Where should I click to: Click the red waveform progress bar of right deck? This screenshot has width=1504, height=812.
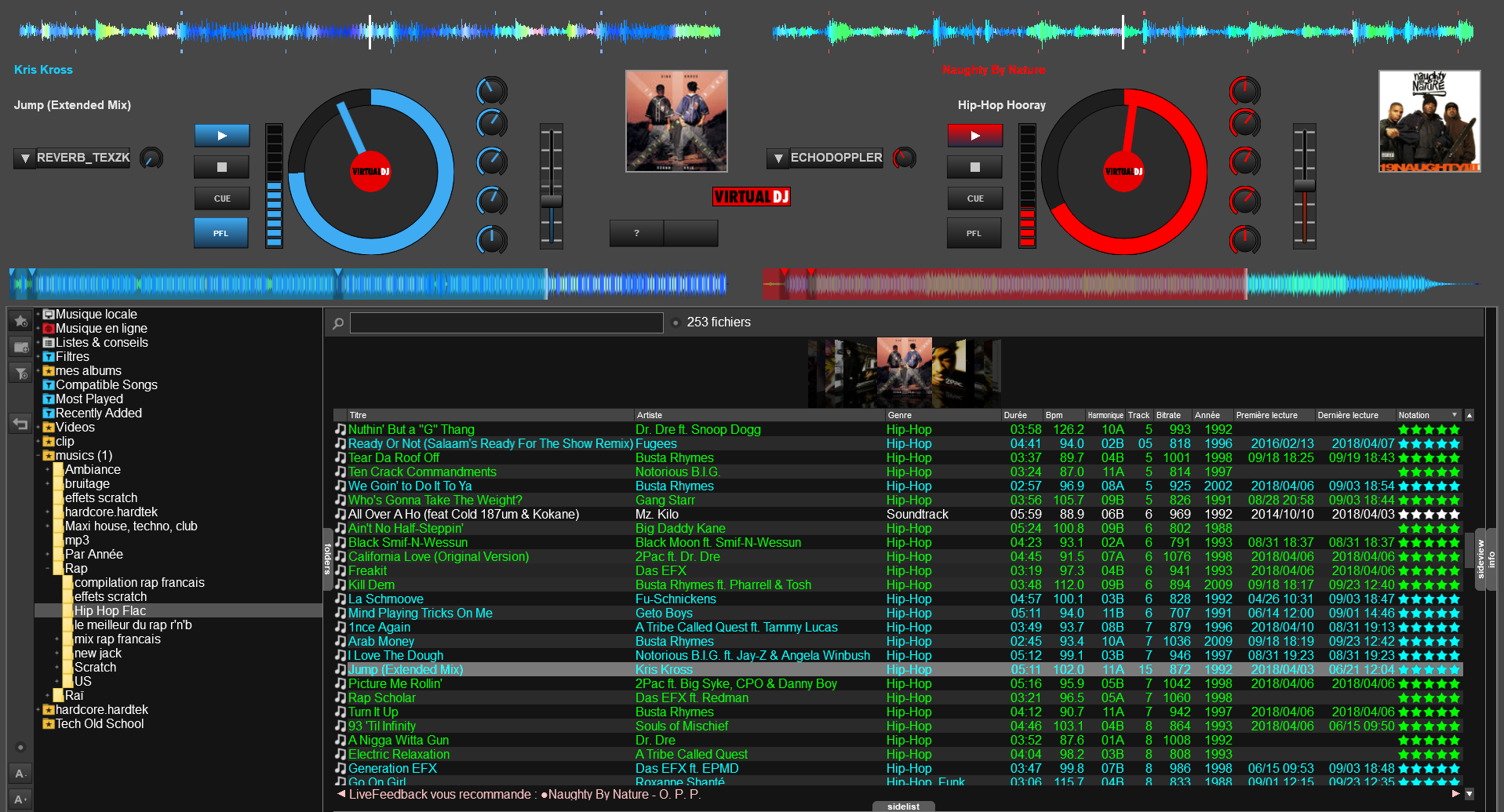(1120, 283)
